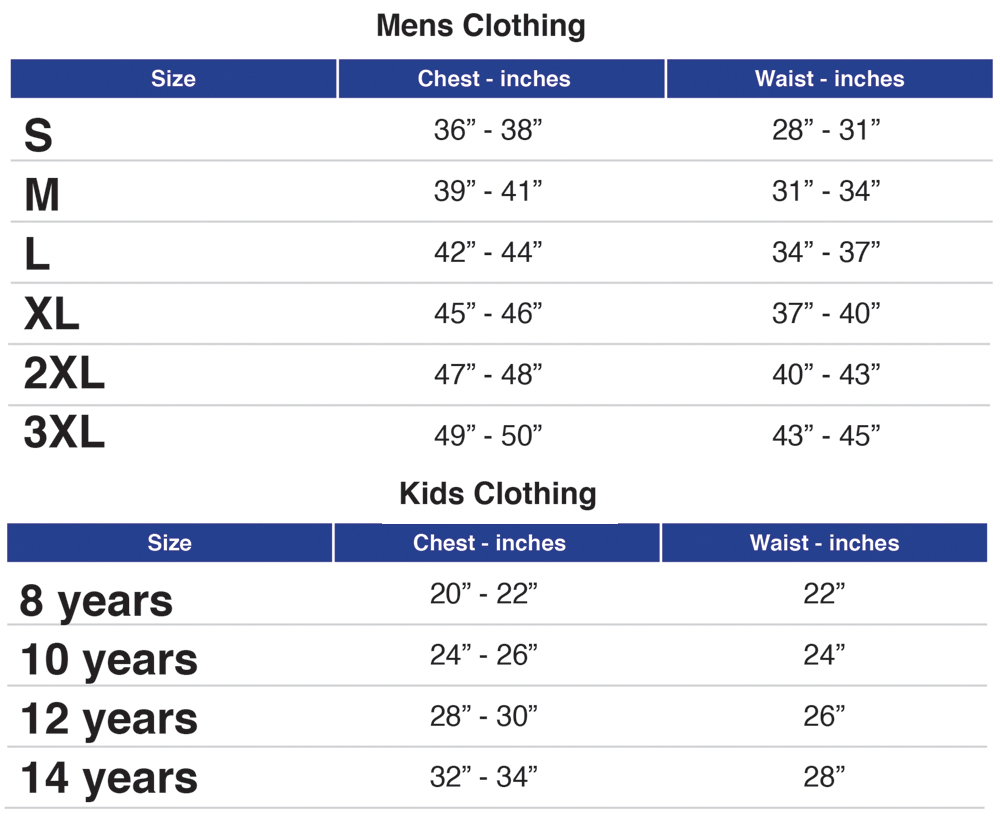Image resolution: width=1000 pixels, height=827 pixels.
Task: Select the Size header in Mens table
Action: tap(173, 78)
